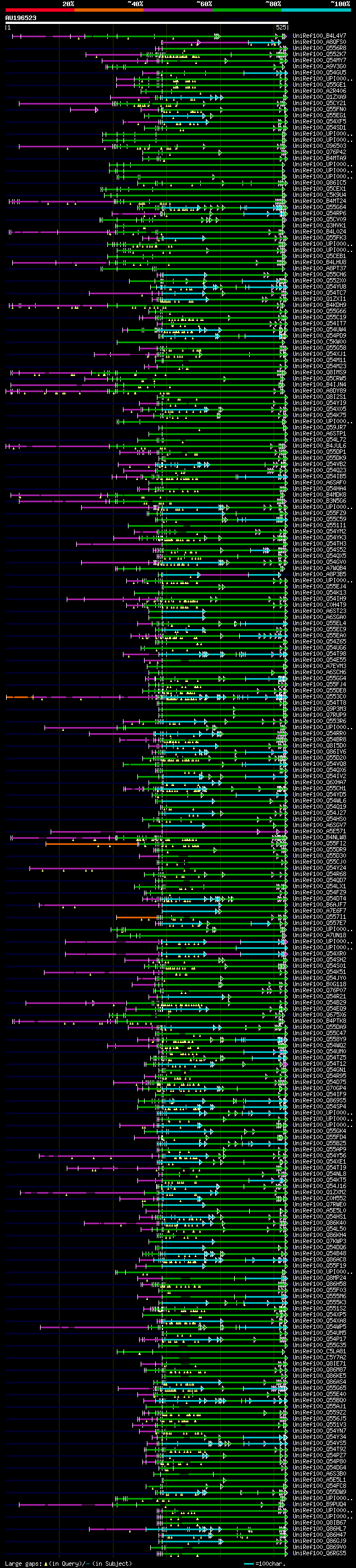Open hit UniRef100_A7EVM3
Image resolution: width=356 pixels, height=1568 pixels.
click(319, 666)
